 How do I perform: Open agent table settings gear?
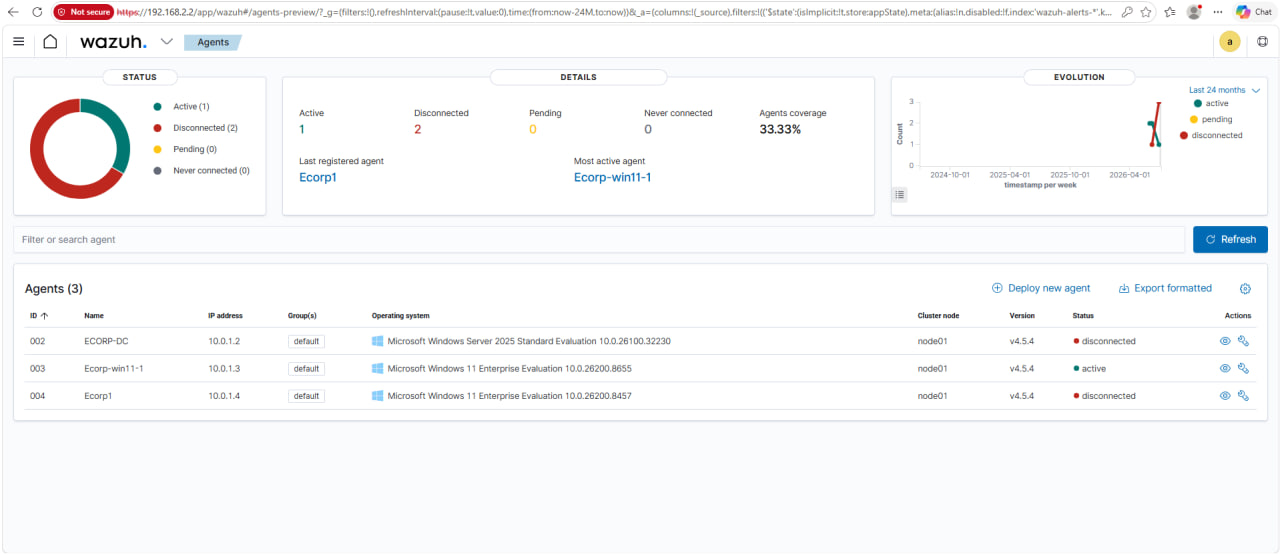[1245, 288]
